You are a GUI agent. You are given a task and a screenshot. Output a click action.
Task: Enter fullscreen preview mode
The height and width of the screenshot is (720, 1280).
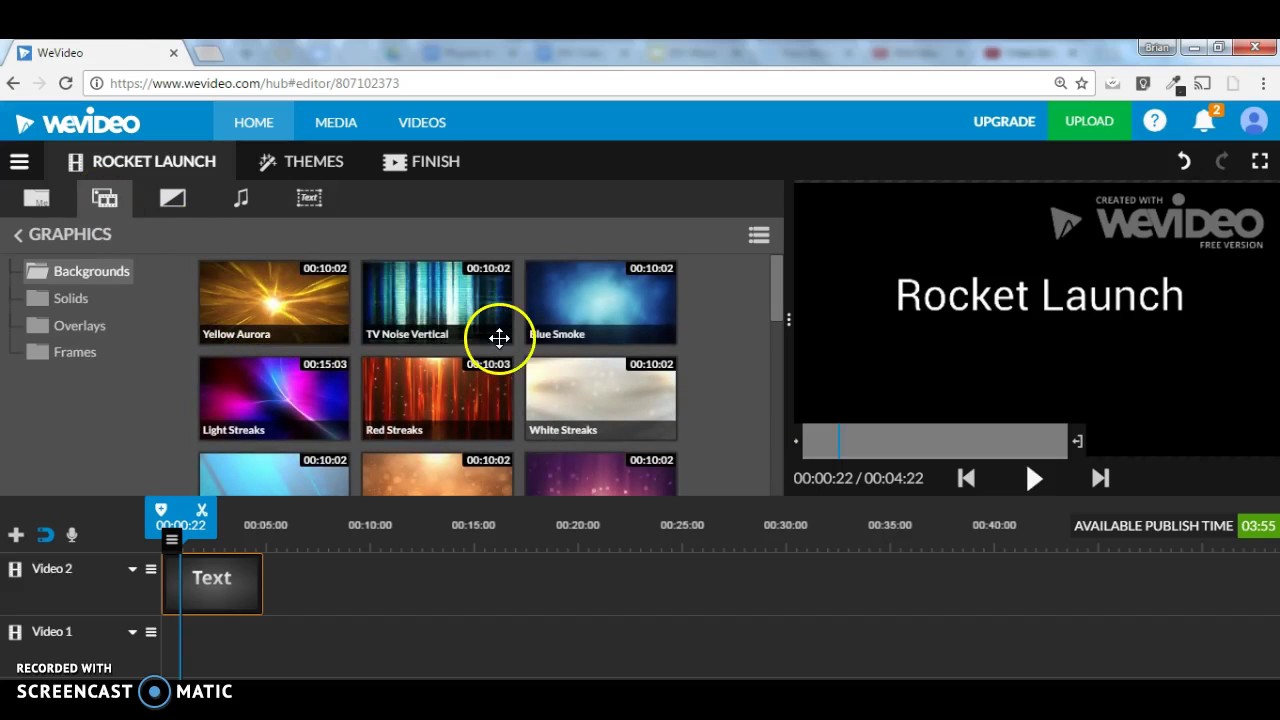tap(1259, 161)
